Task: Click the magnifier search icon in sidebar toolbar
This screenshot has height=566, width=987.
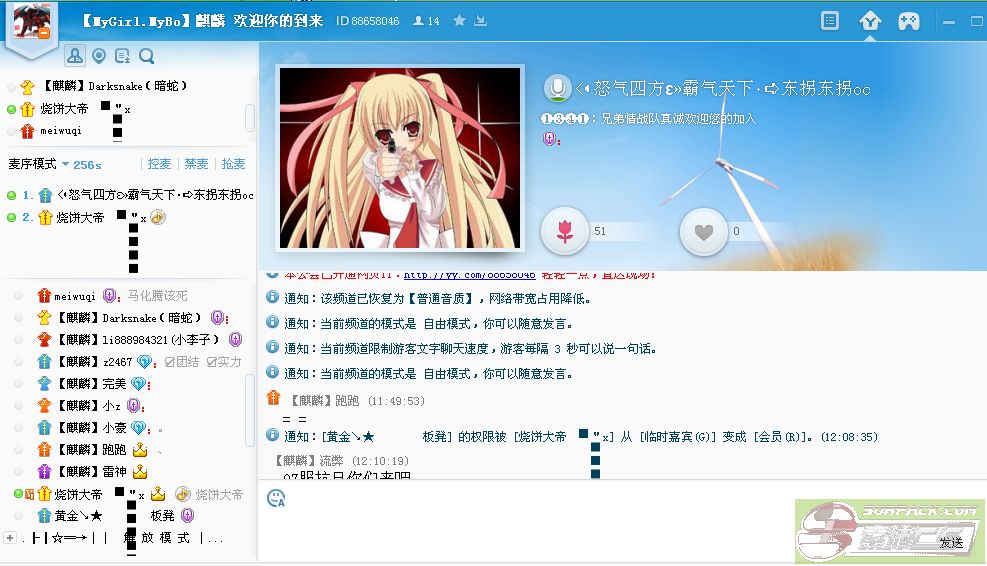Action: click(147, 56)
